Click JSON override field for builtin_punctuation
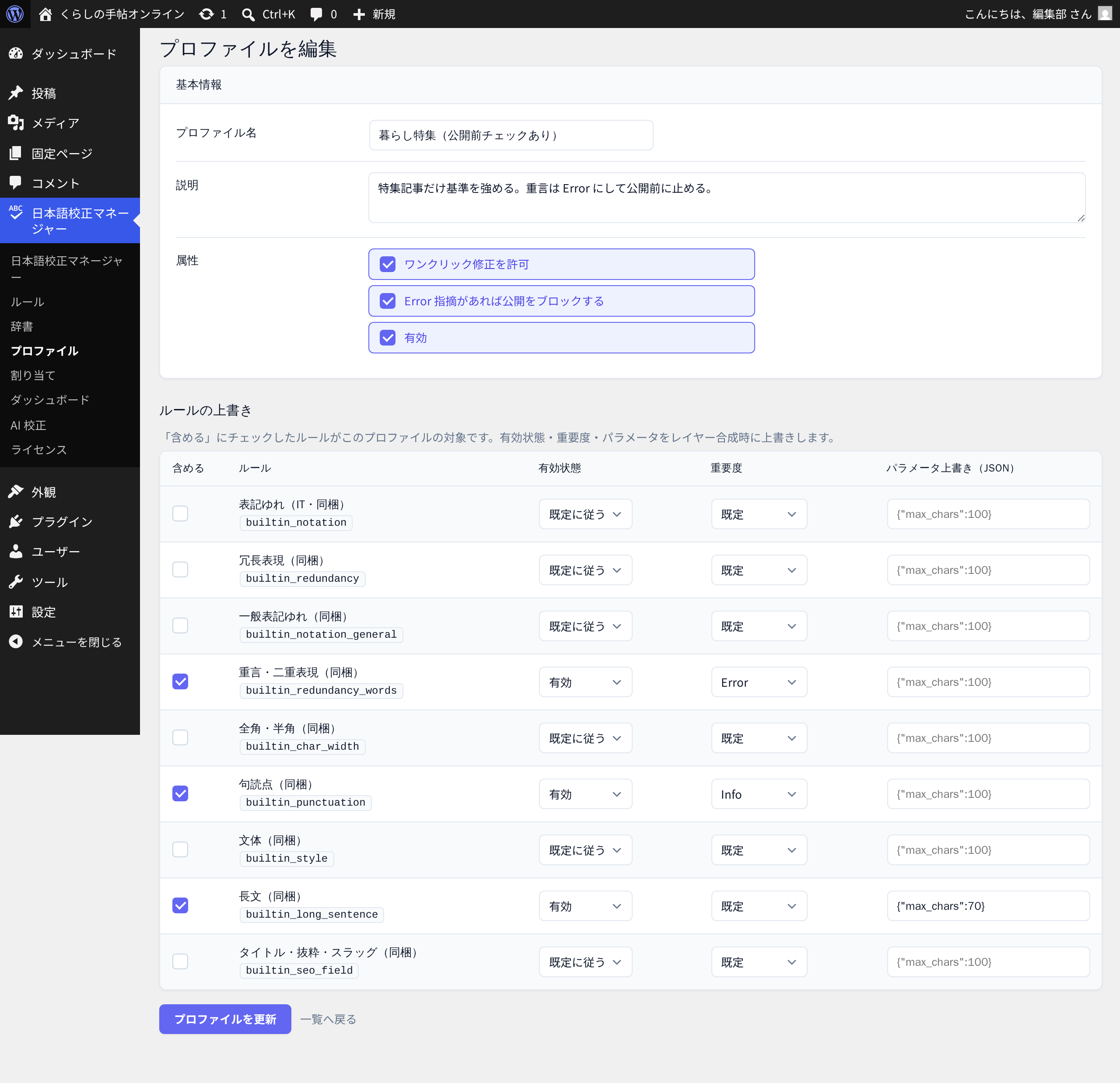This screenshot has height=1083, width=1120. pyautogui.click(x=988, y=794)
